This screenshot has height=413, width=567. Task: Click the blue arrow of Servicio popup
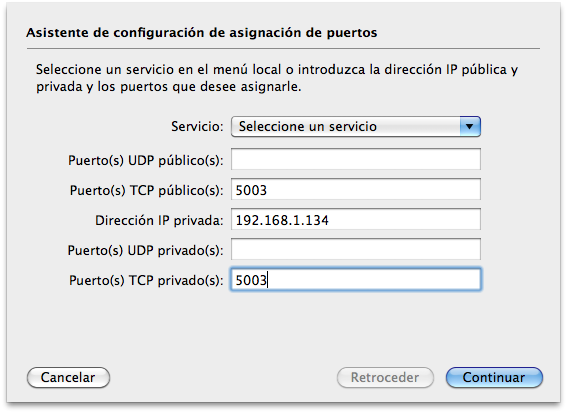[x=470, y=127]
